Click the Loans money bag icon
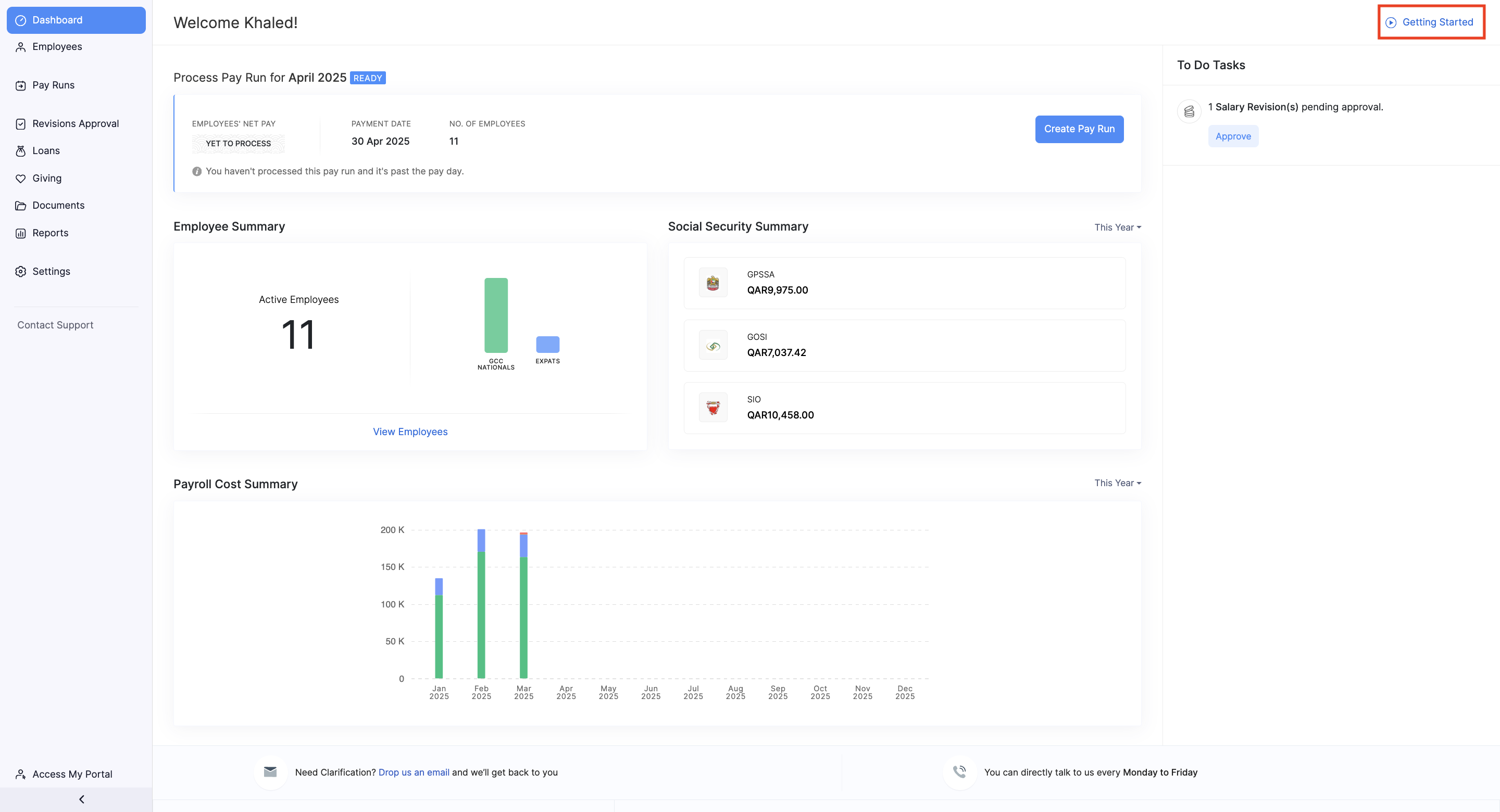 (20, 151)
